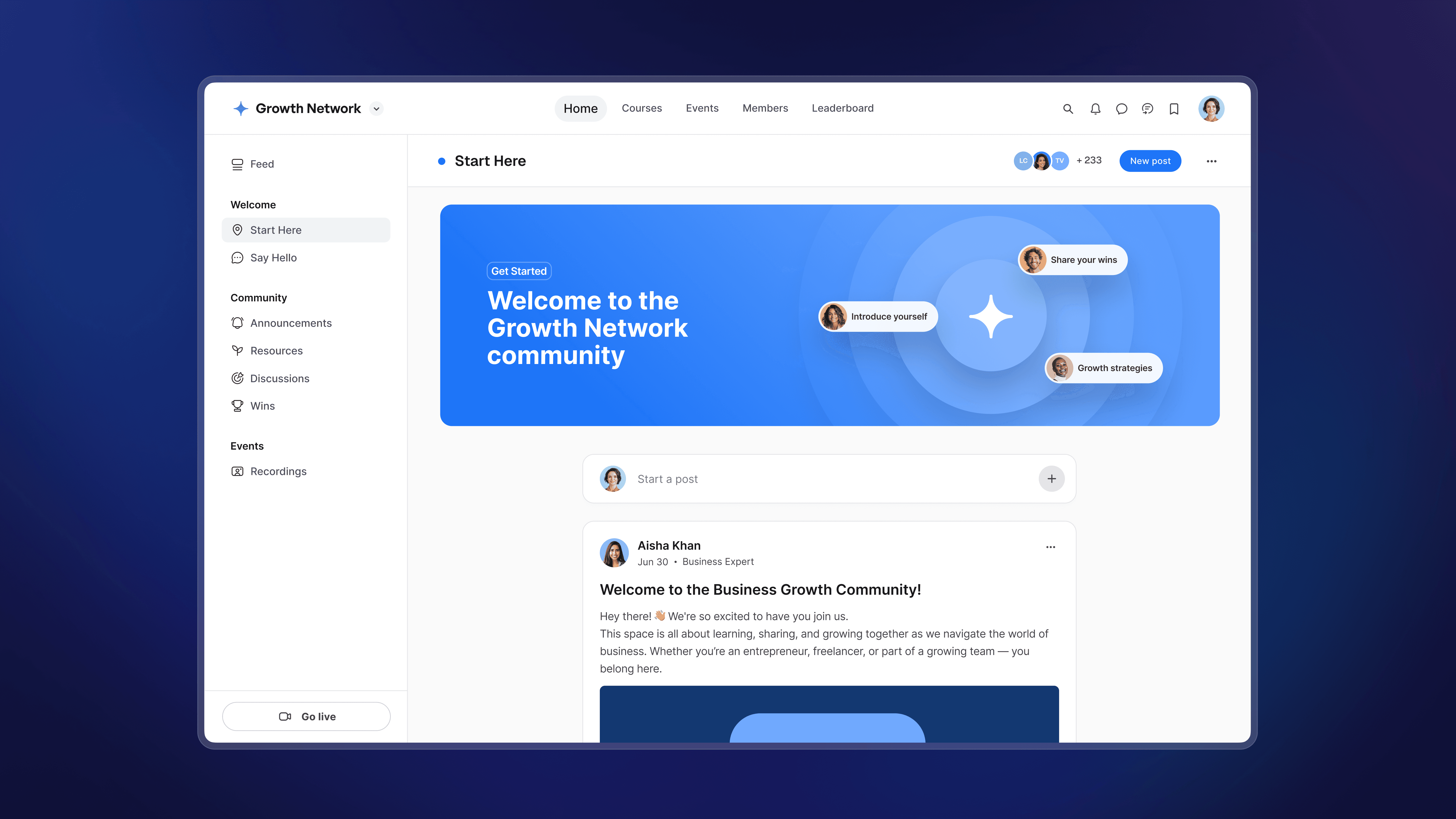The image size is (1456, 819).
Task: Click the Start a post input field
Action: click(829, 479)
